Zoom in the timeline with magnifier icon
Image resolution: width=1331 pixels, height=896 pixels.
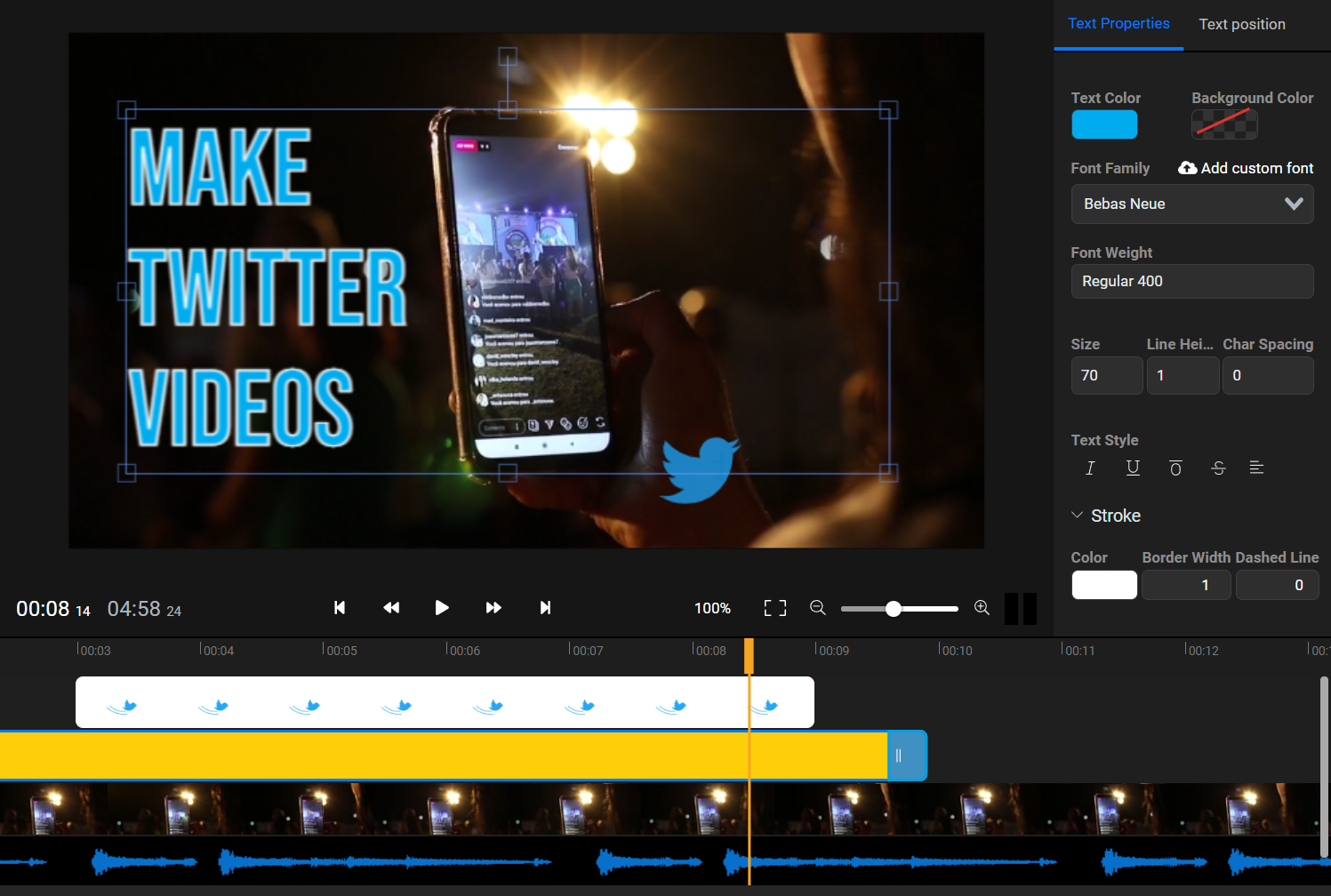click(982, 608)
